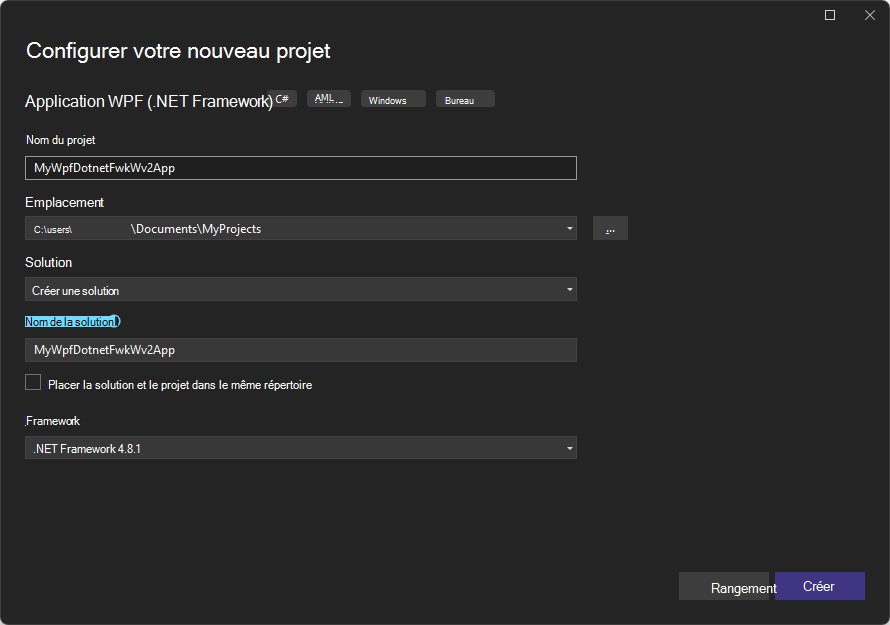The image size is (890, 625).
Task: Maximize the project configuration window
Action: tap(829, 15)
